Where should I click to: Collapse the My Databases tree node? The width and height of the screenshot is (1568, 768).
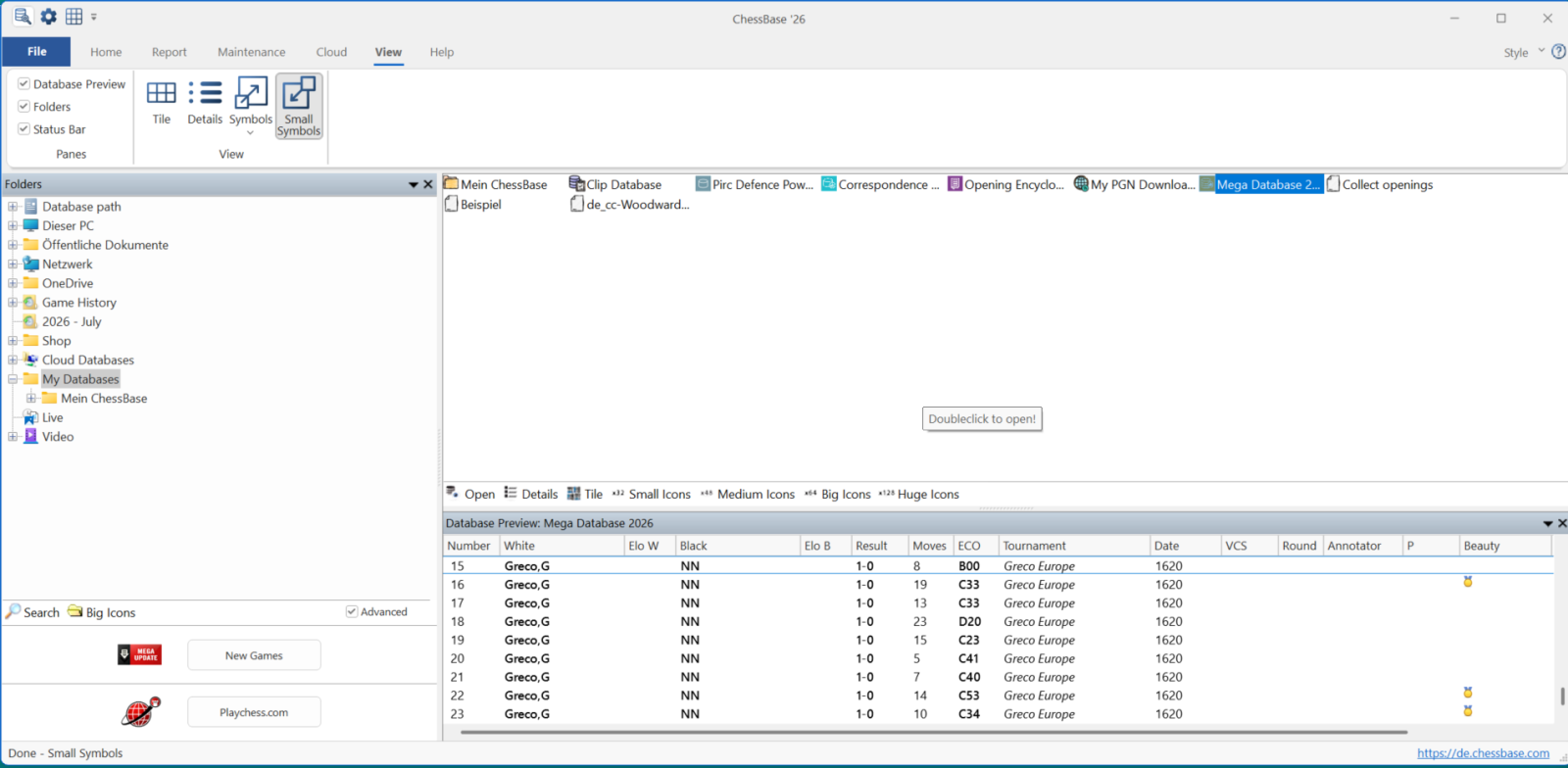(x=13, y=379)
